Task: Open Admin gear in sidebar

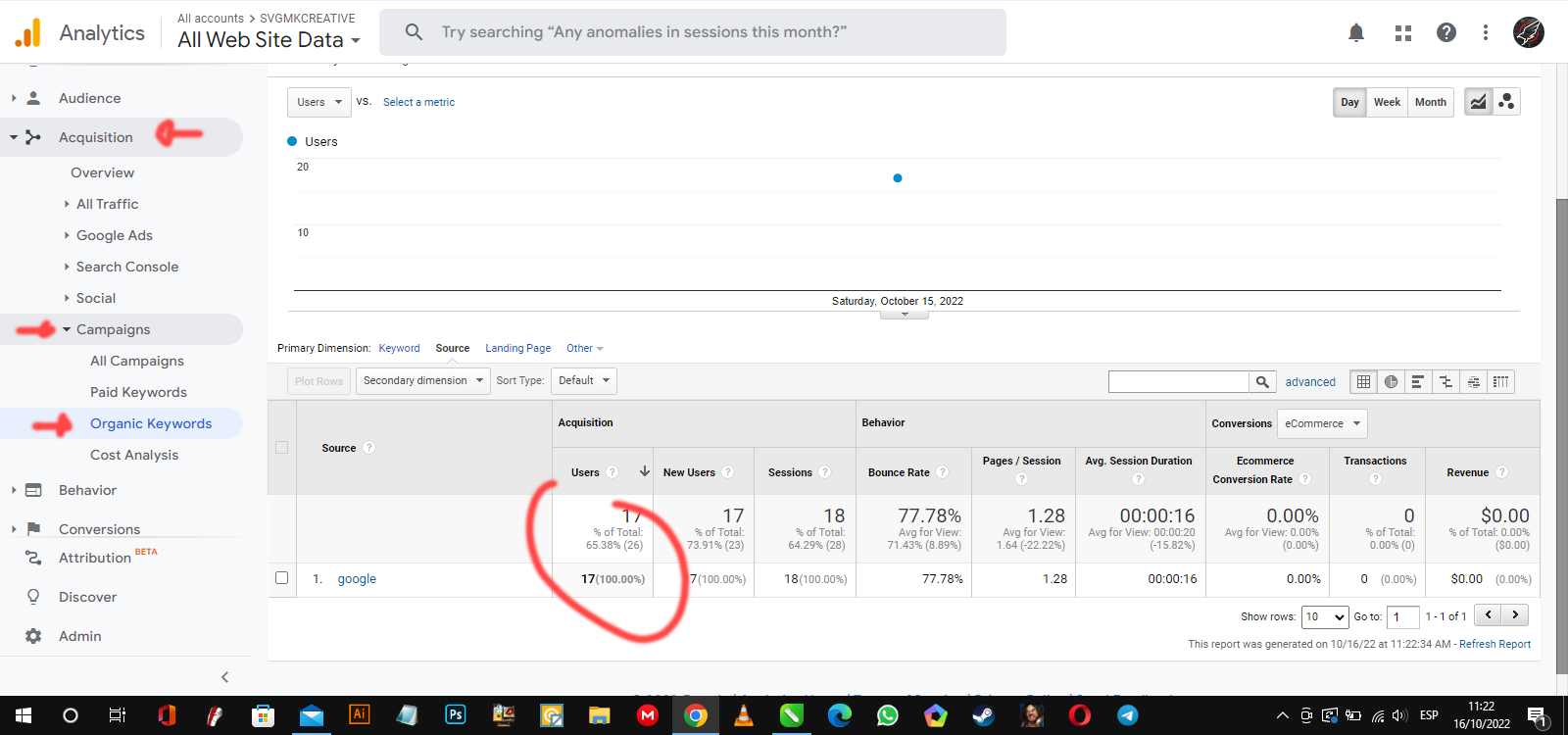Action: 34,636
